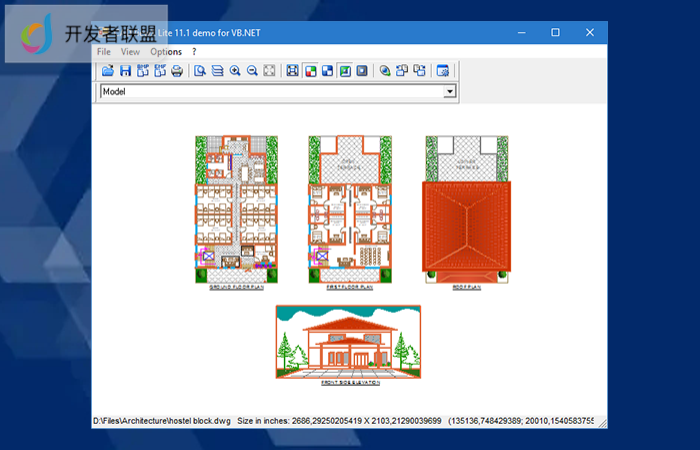Click the Model layout combo box field
The image size is (700, 450).
pos(270,92)
